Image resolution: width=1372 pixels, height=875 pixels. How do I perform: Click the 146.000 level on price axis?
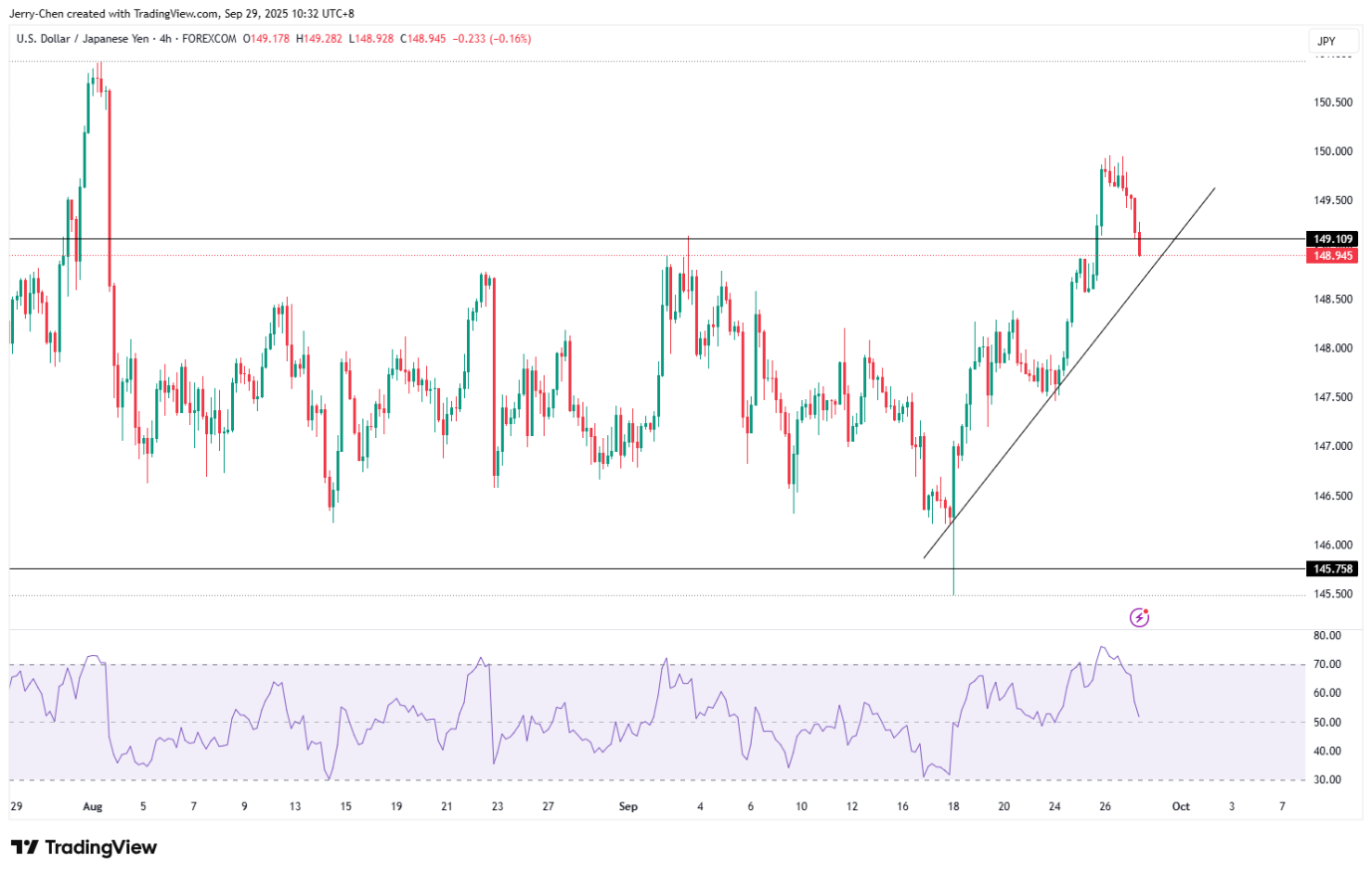[x=1332, y=545]
